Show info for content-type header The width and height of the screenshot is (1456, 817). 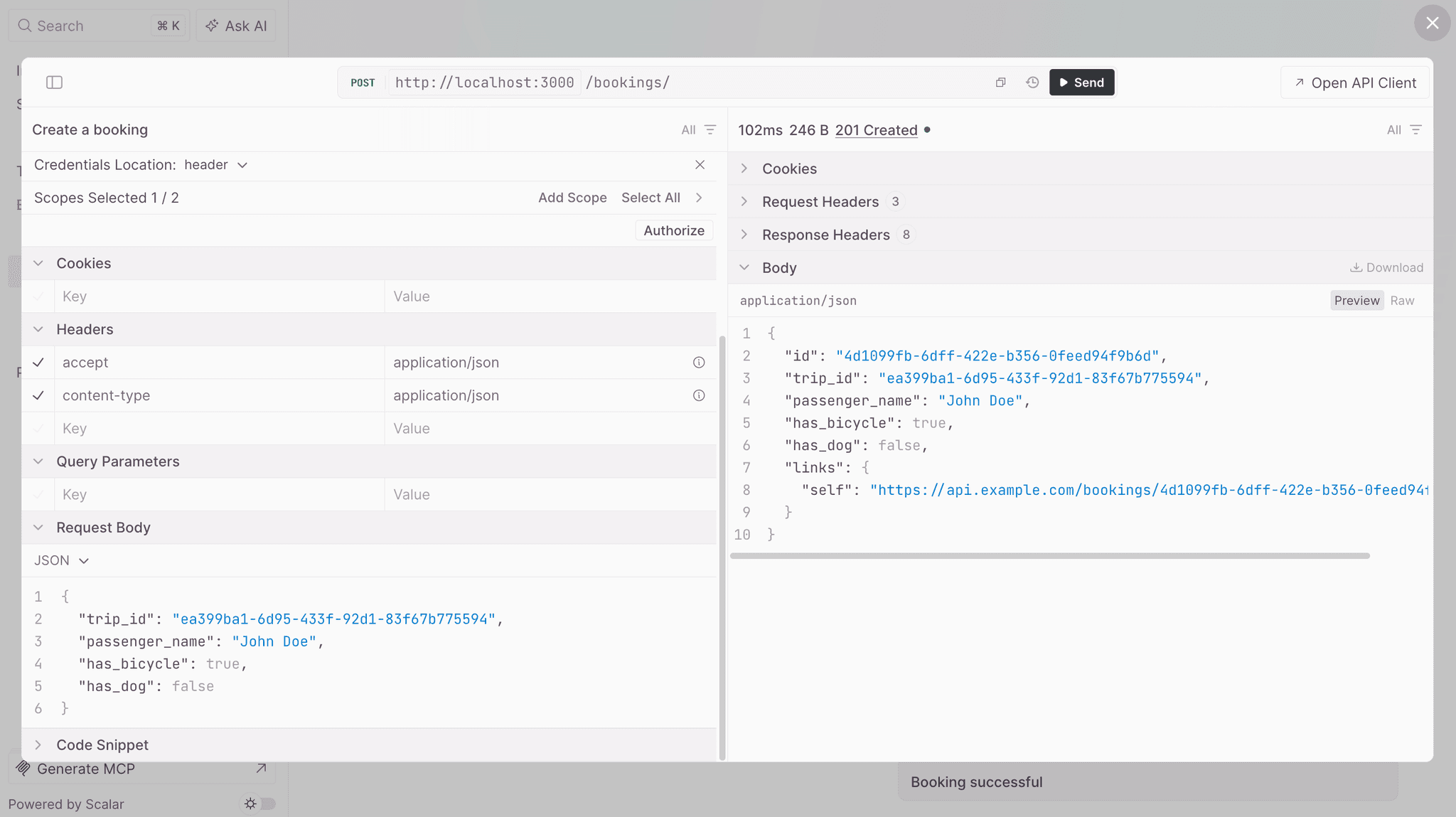699,395
